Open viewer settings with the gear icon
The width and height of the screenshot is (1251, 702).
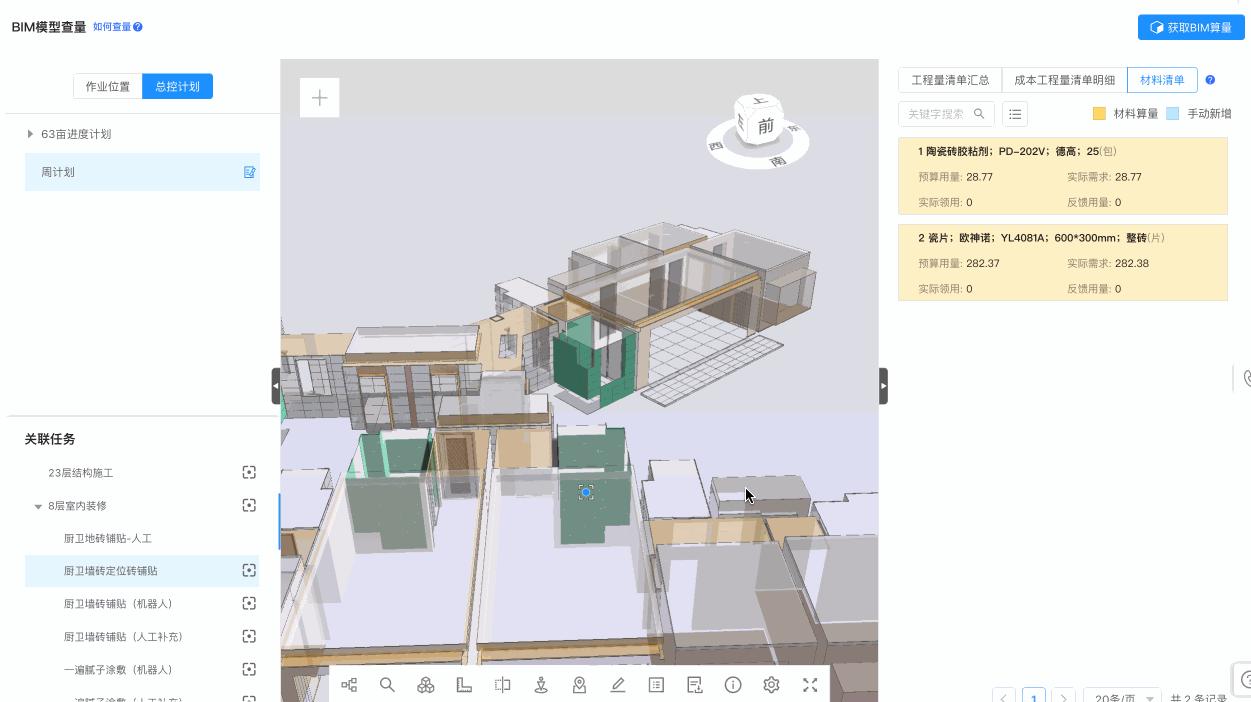tap(771, 685)
